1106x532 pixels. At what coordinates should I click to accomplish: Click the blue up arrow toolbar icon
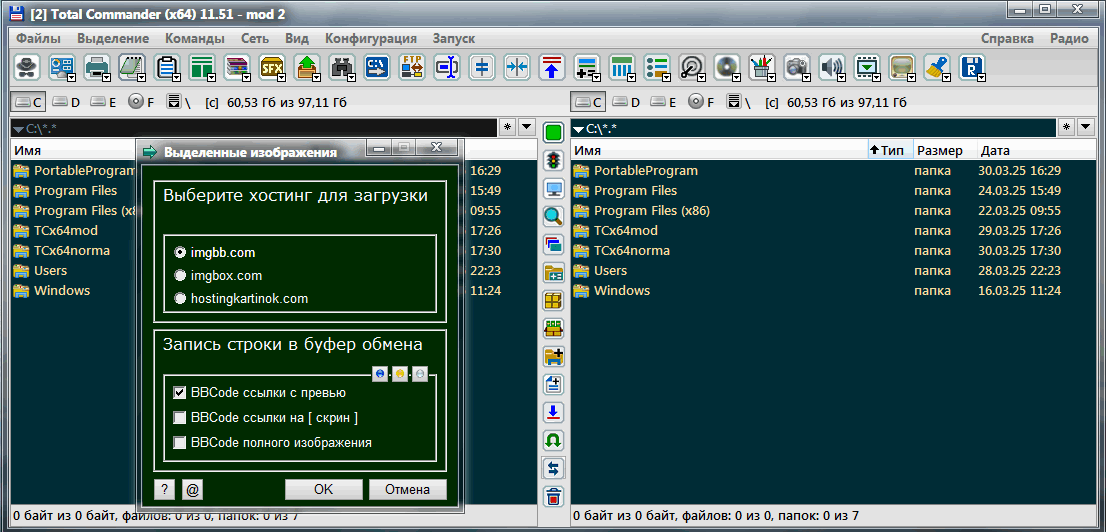[x=552, y=67]
